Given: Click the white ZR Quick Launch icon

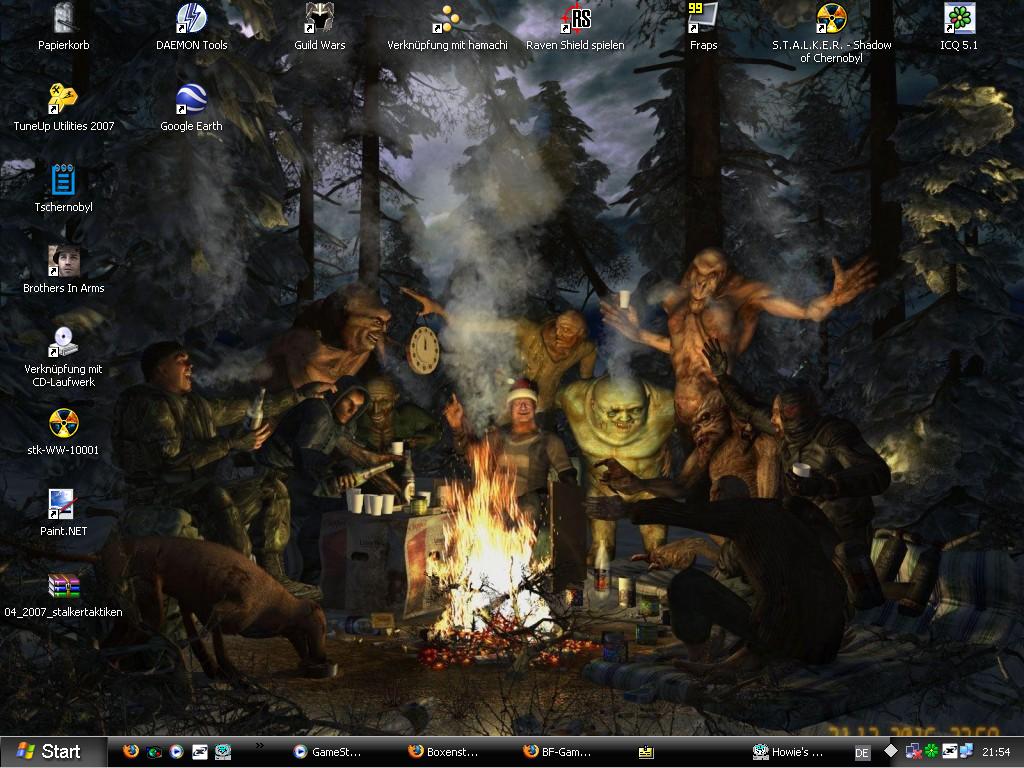Looking at the screenshot, I should click(x=200, y=752).
